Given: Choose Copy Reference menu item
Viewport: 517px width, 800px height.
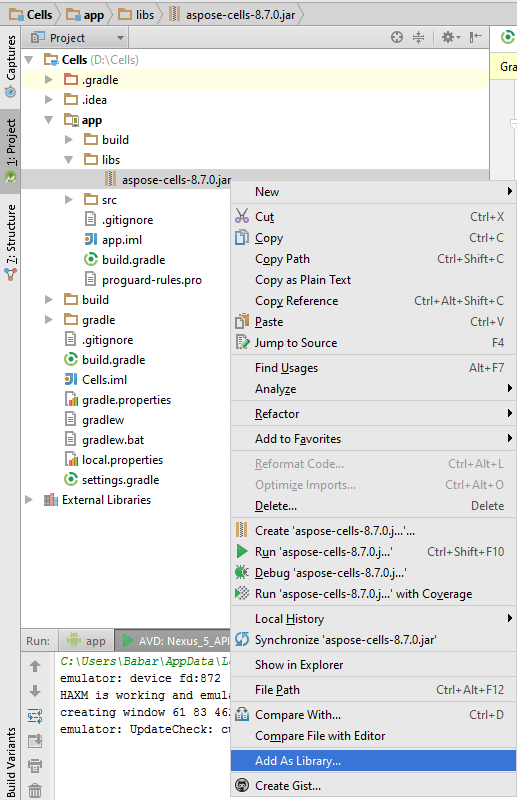Looking at the screenshot, I should point(373,301).
